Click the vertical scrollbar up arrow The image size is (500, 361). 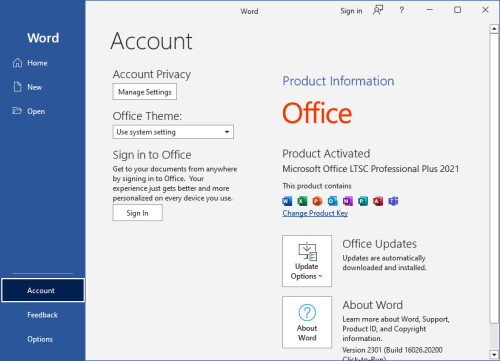click(494, 29)
